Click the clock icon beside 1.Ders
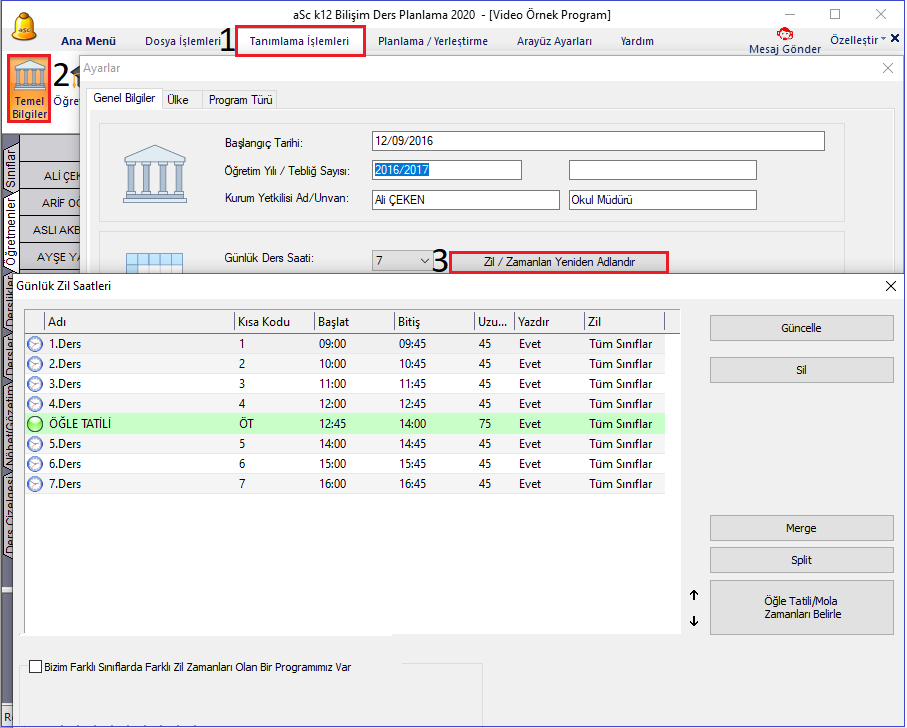 pyautogui.click(x=35, y=344)
